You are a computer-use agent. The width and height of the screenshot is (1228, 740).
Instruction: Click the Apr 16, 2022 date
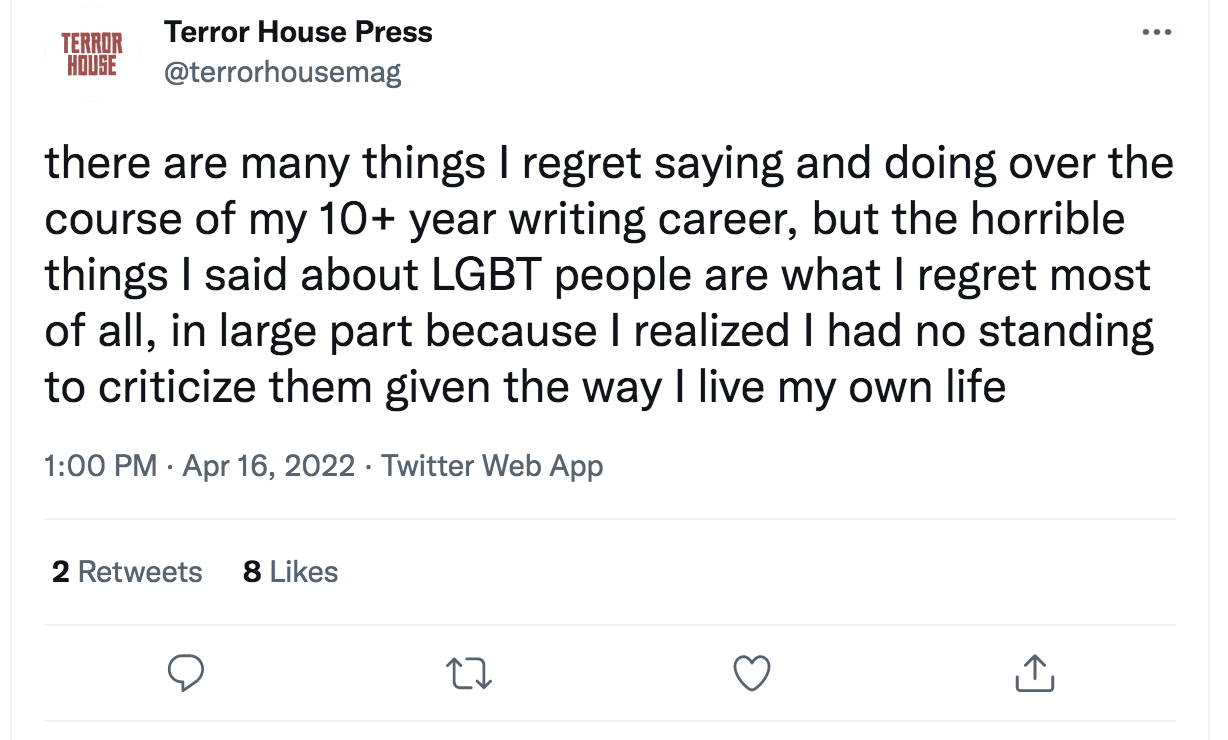(x=269, y=466)
